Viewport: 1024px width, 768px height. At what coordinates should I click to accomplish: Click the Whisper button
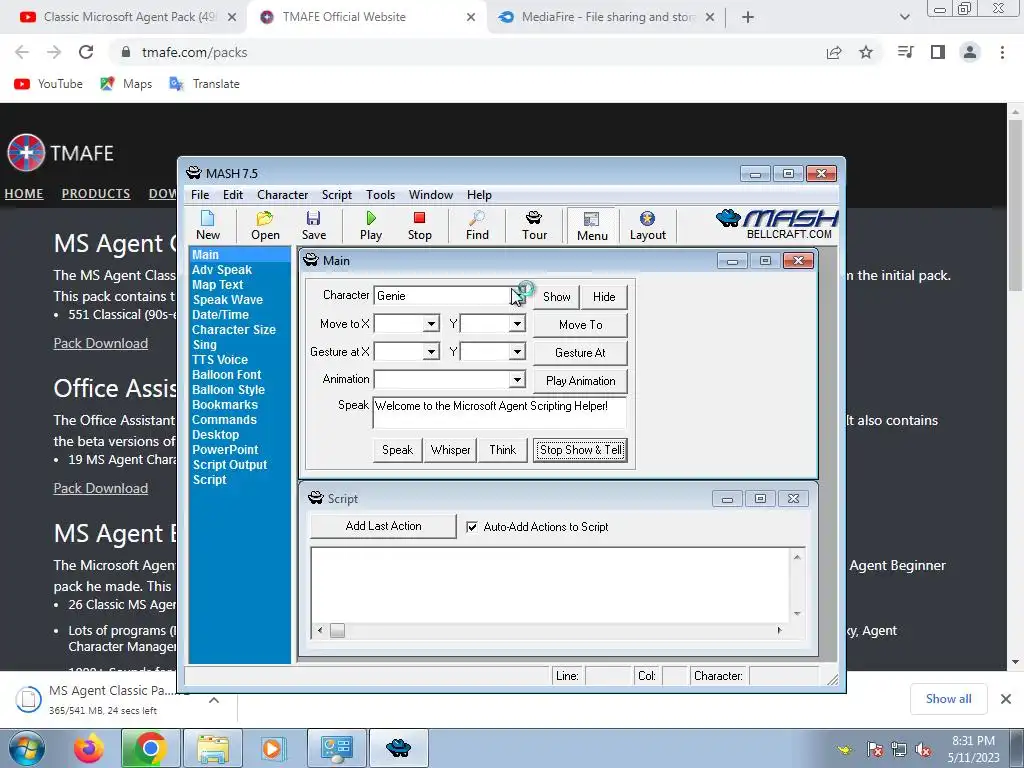[451, 450]
